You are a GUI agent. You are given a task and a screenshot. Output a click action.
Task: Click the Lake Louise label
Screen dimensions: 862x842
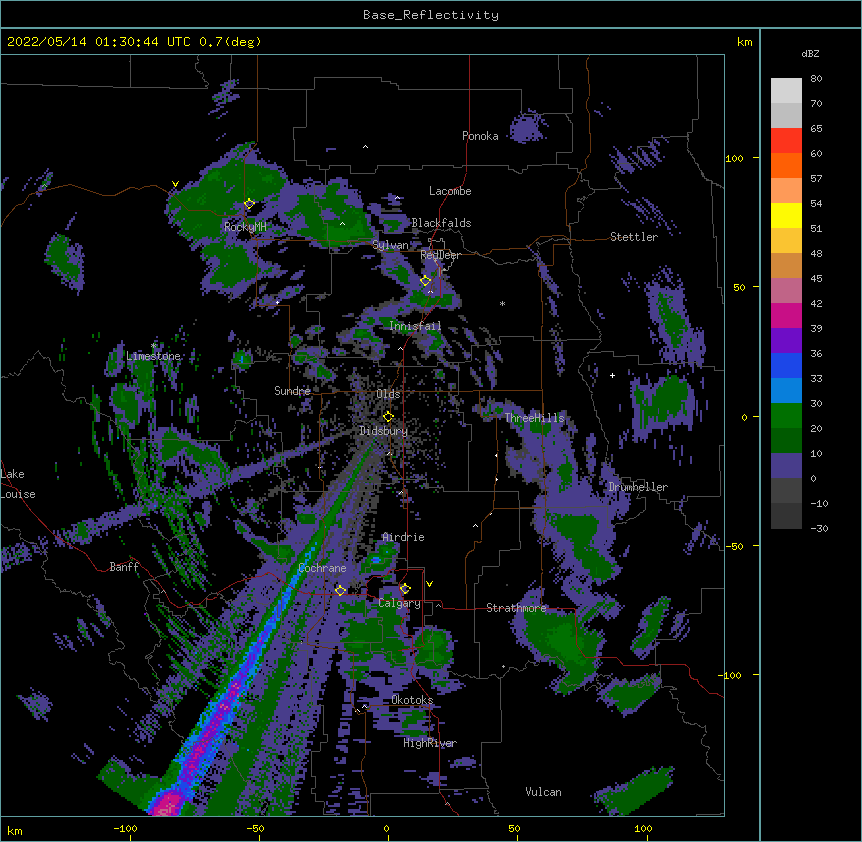(x=18, y=484)
